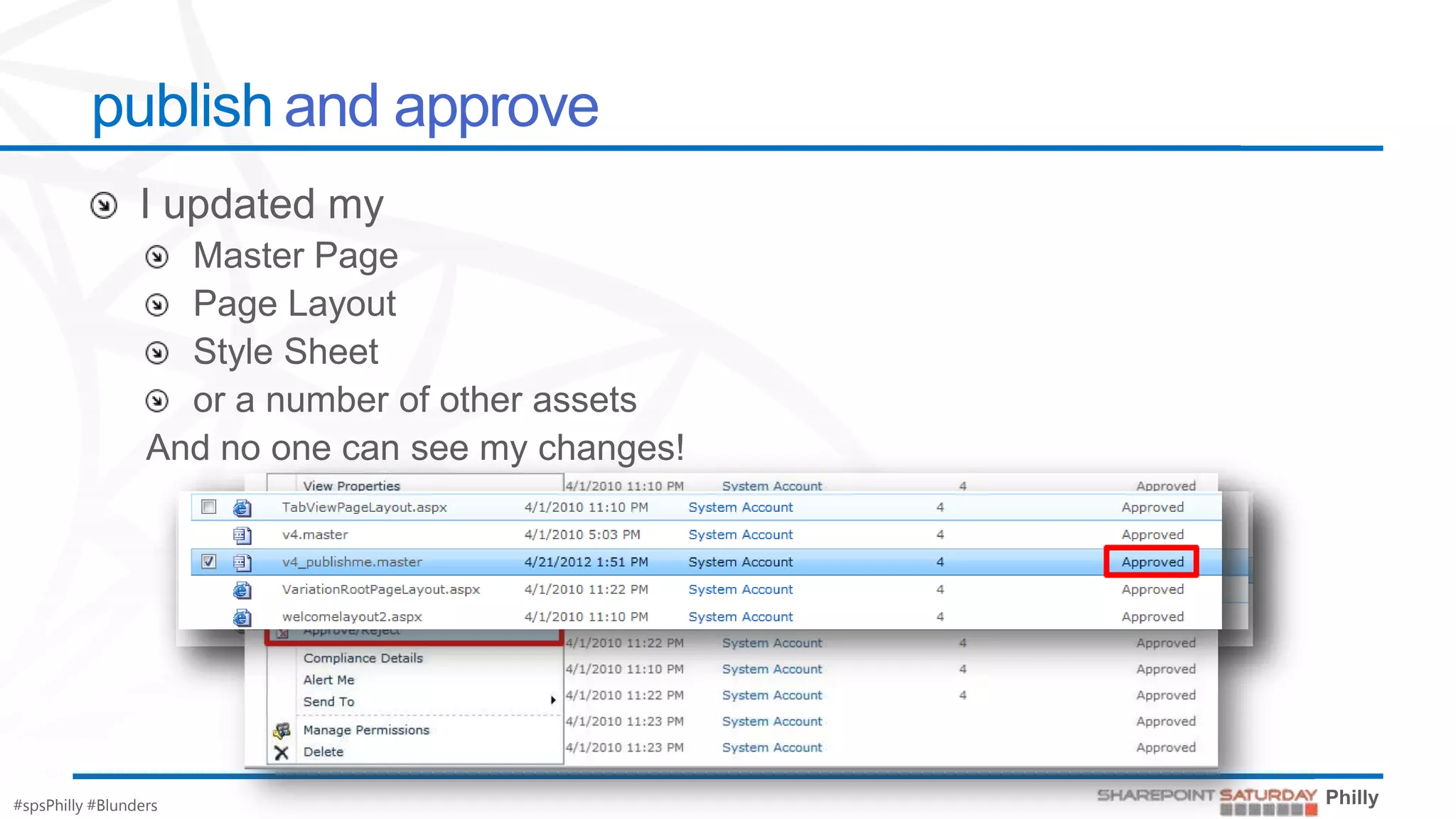Open System Account link on welcomelayout2.aspx row
The width and height of the screenshot is (1456, 819).
coord(740,617)
